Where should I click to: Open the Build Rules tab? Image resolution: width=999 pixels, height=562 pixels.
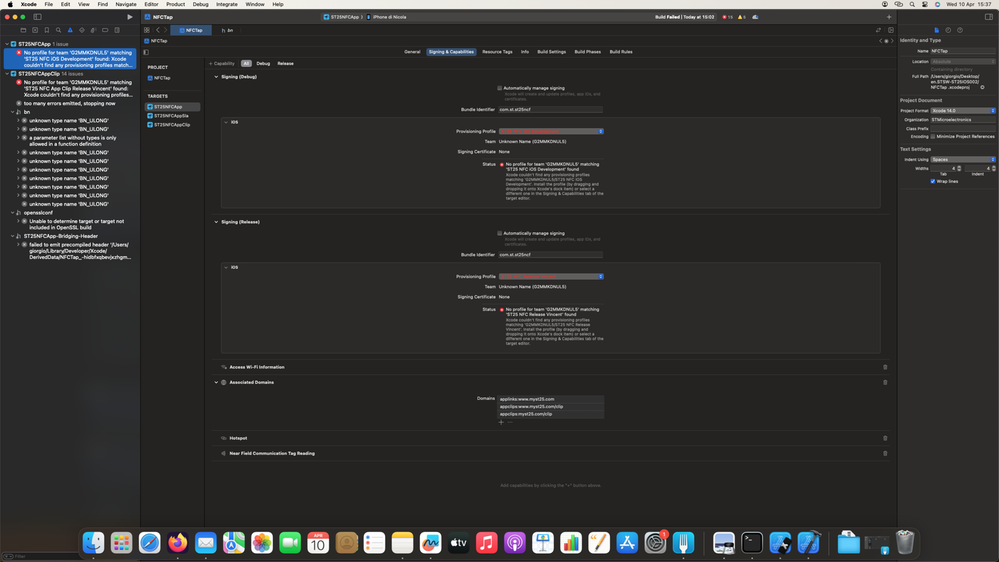[621, 52]
